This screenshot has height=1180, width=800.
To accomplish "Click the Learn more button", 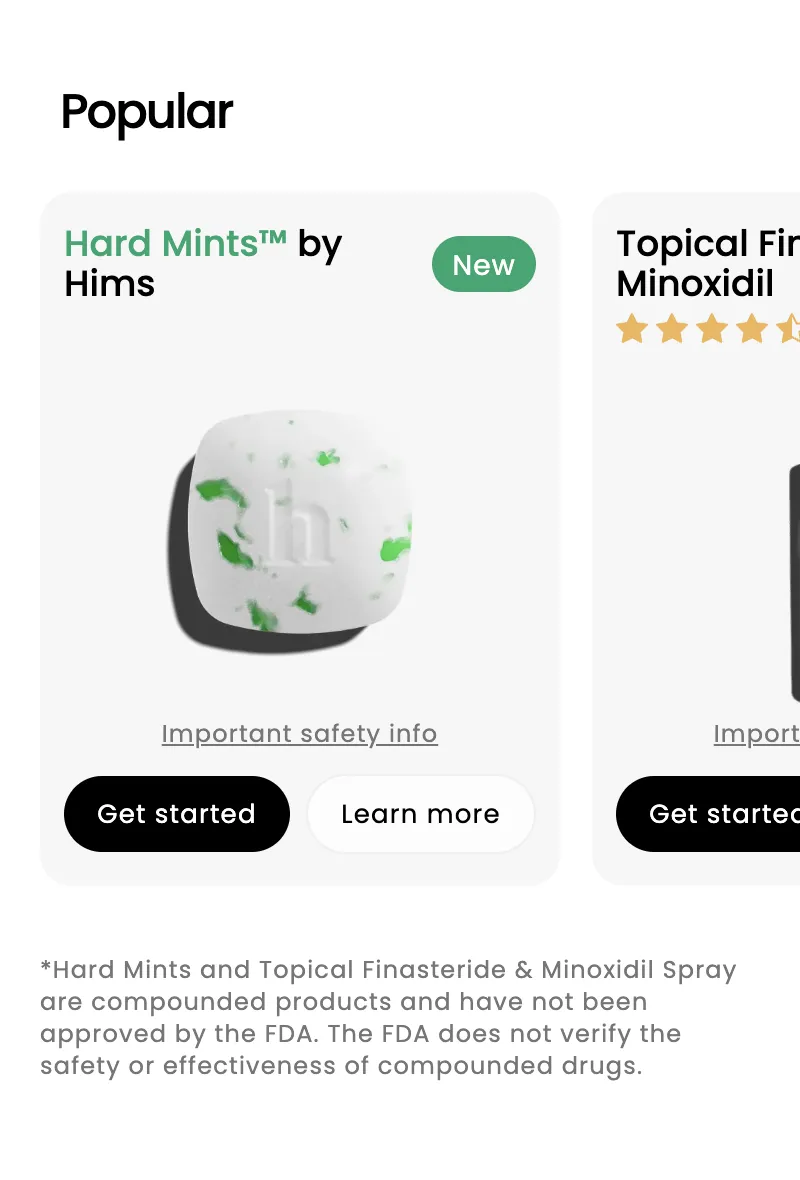I will (x=421, y=814).
